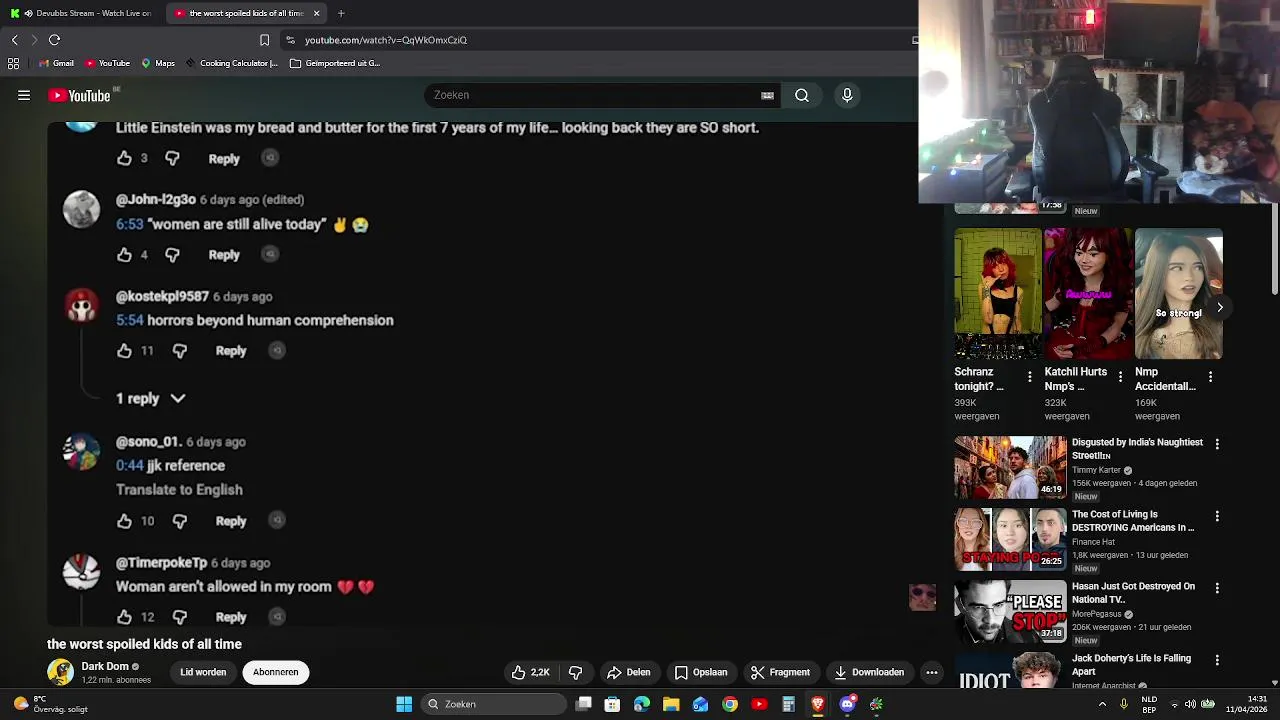
Task: Jump to timestamp 6:53
Action: pos(130,225)
